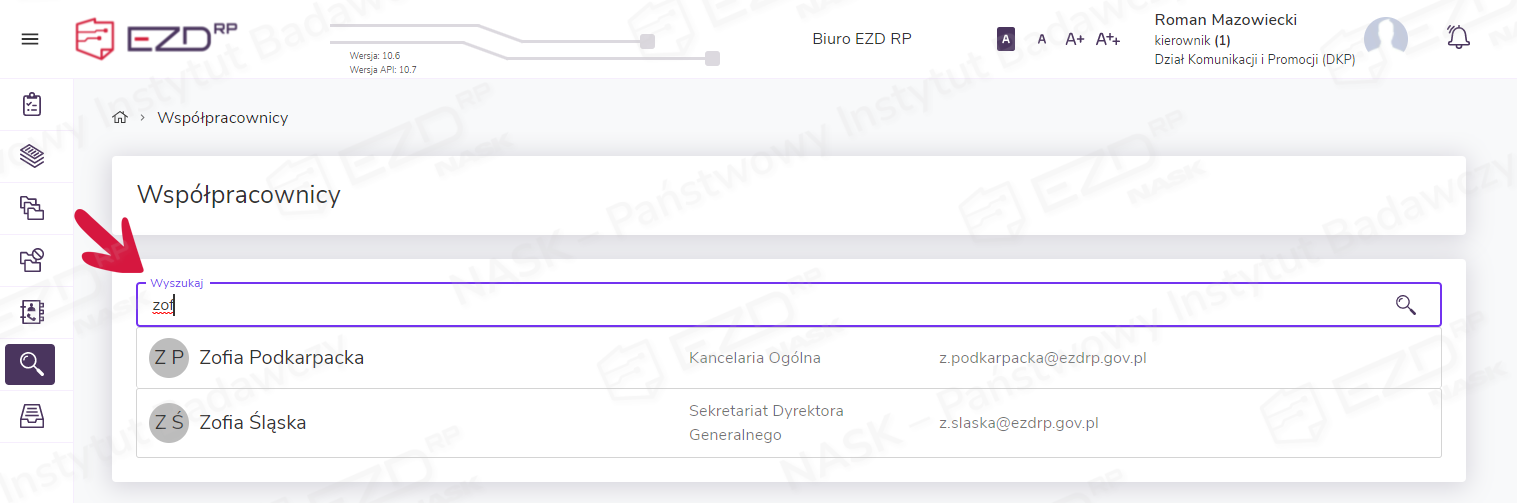Set largest font size with A++ button

pyautogui.click(x=1108, y=39)
